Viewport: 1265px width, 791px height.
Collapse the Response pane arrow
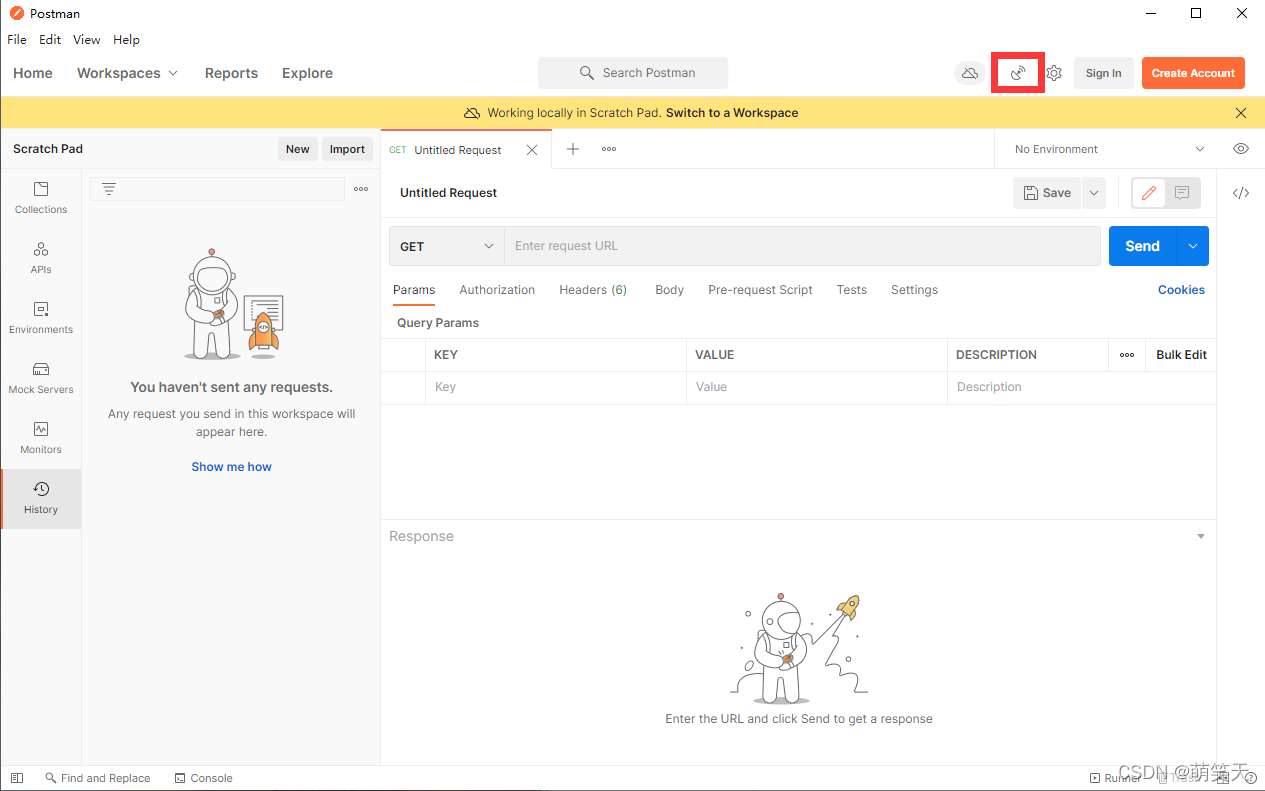click(x=1201, y=537)
